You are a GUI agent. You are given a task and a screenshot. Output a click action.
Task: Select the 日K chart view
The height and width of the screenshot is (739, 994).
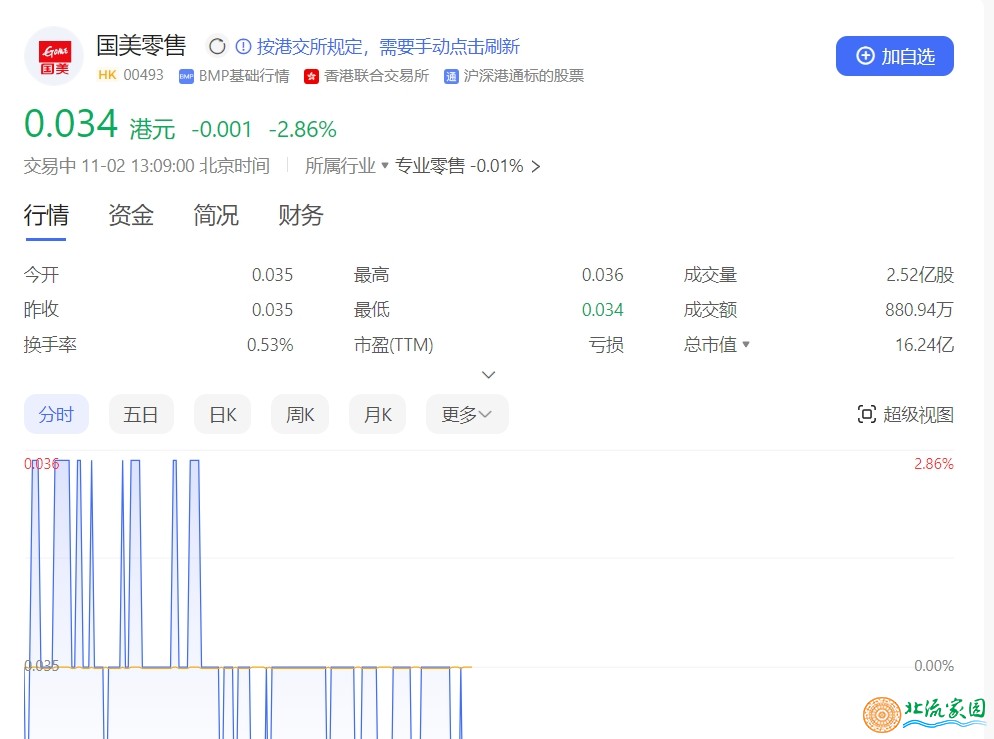pos(223,414)
